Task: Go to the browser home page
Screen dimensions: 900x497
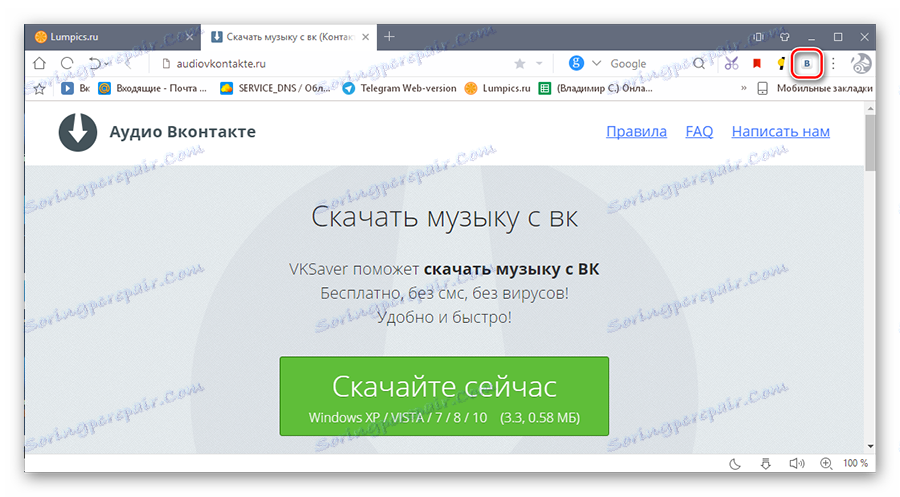Action: point(39,63)
